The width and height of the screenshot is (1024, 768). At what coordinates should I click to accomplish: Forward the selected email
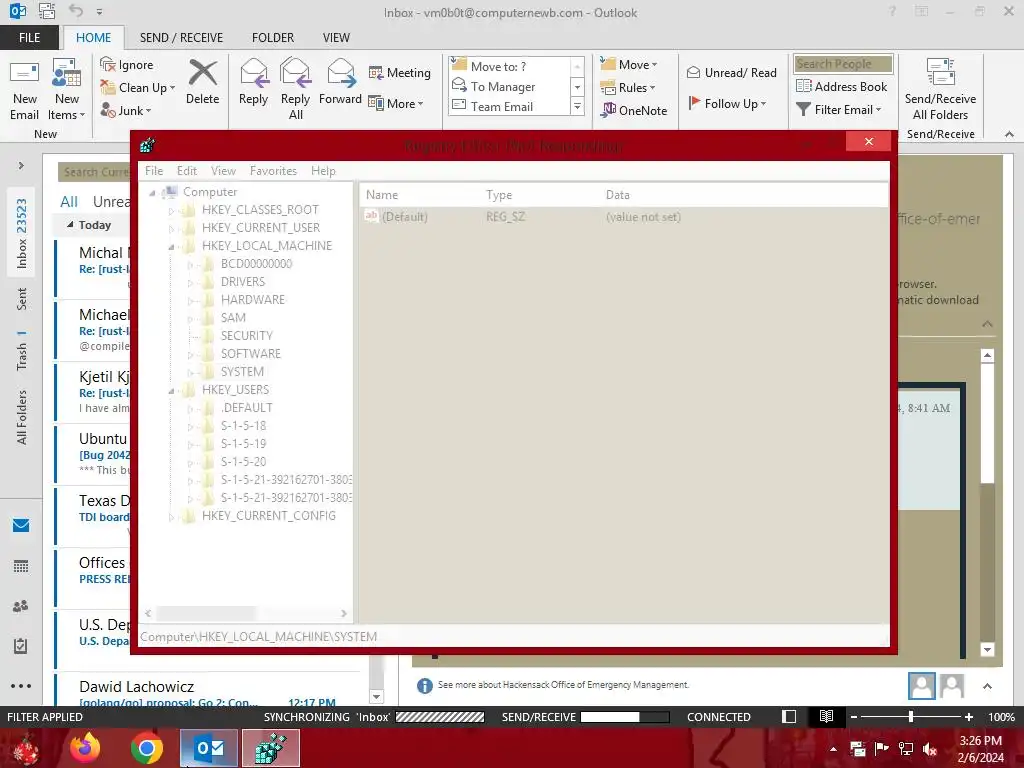(340, 82)
